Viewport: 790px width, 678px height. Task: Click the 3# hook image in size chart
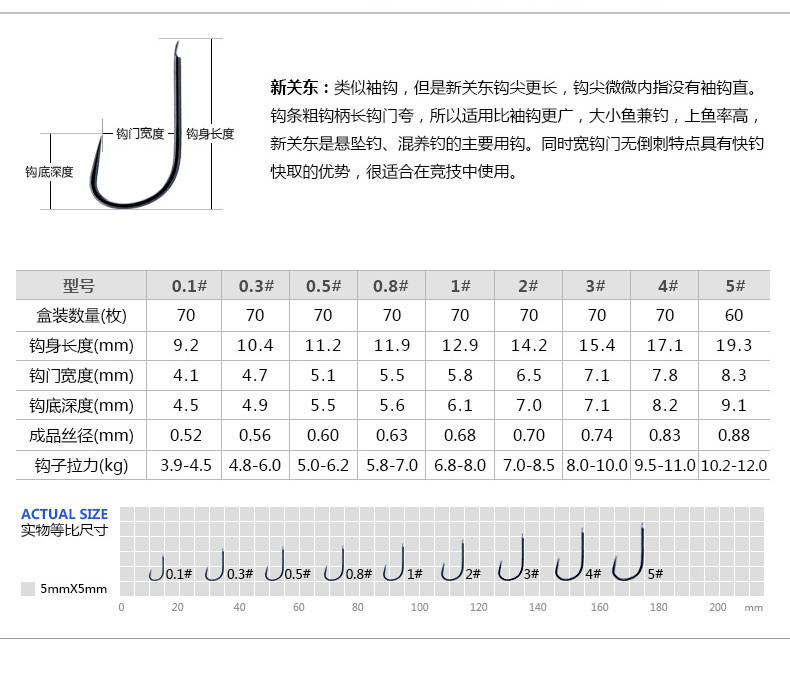click(511, 558)
